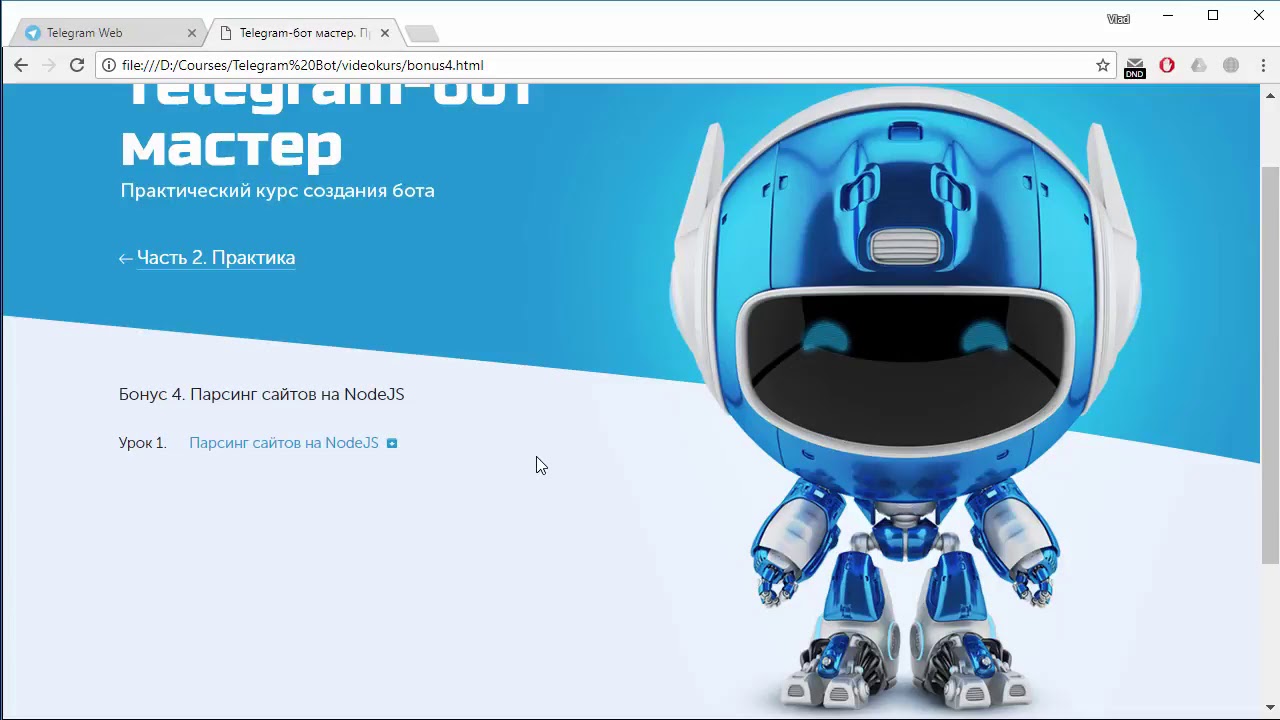Open a new browser tab

tap(422, 34)
